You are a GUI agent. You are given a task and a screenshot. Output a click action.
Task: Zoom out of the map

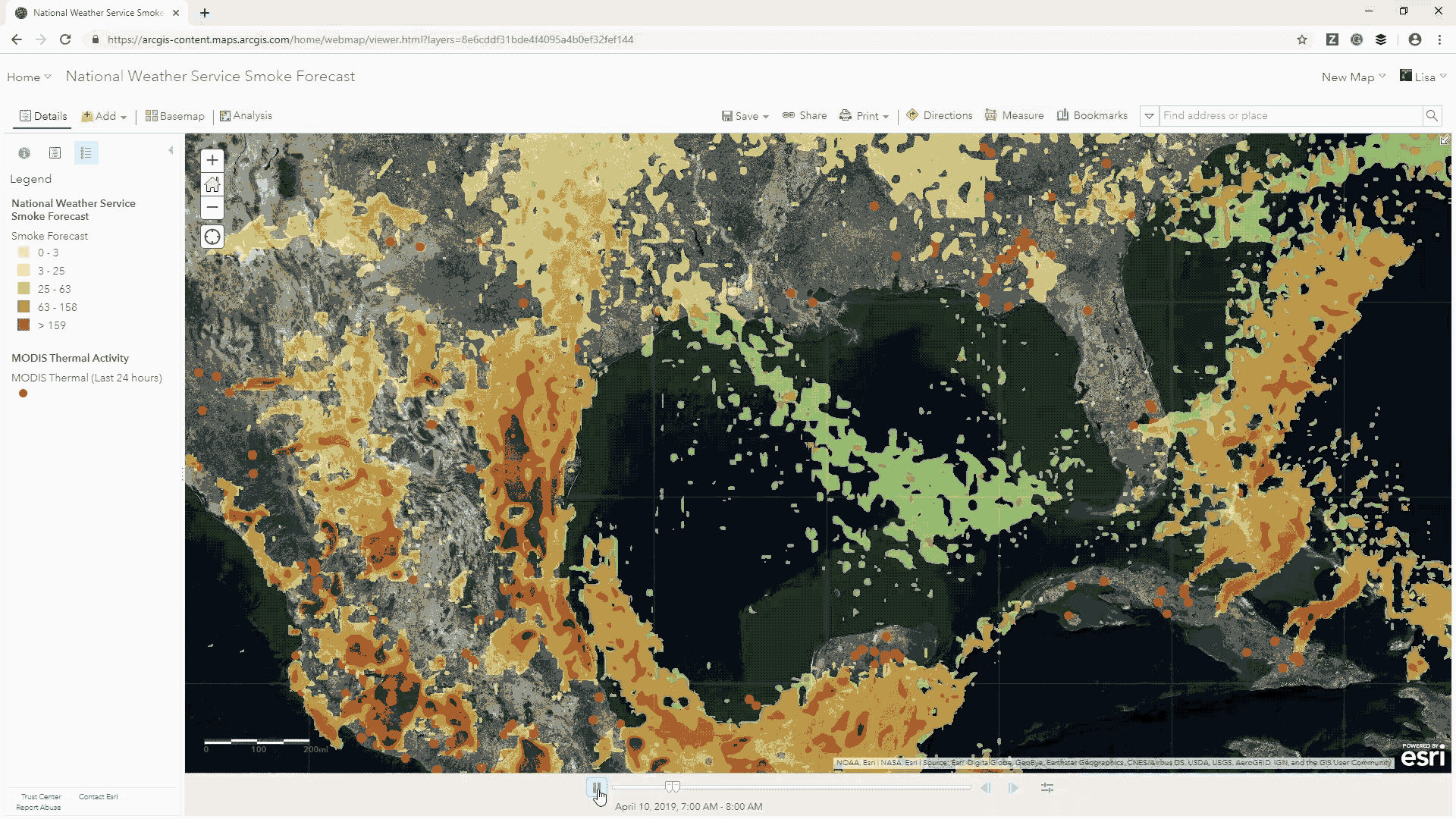[x=212, y=208]
